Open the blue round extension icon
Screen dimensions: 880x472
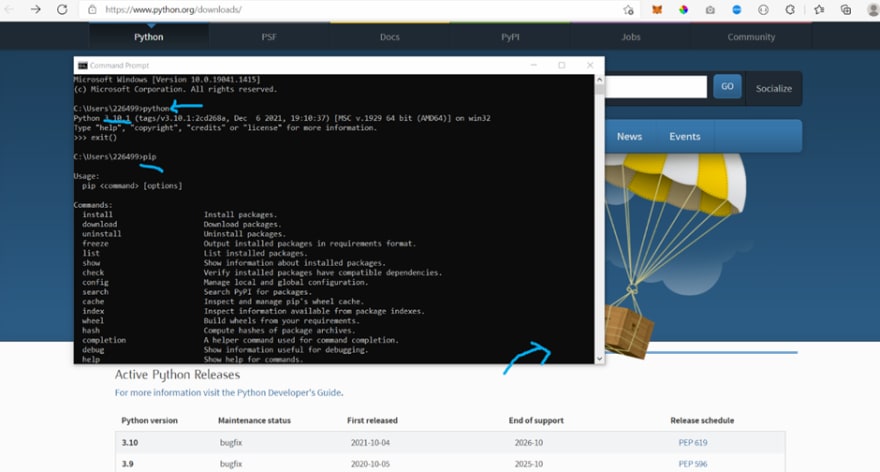click(x=737, y=10)
